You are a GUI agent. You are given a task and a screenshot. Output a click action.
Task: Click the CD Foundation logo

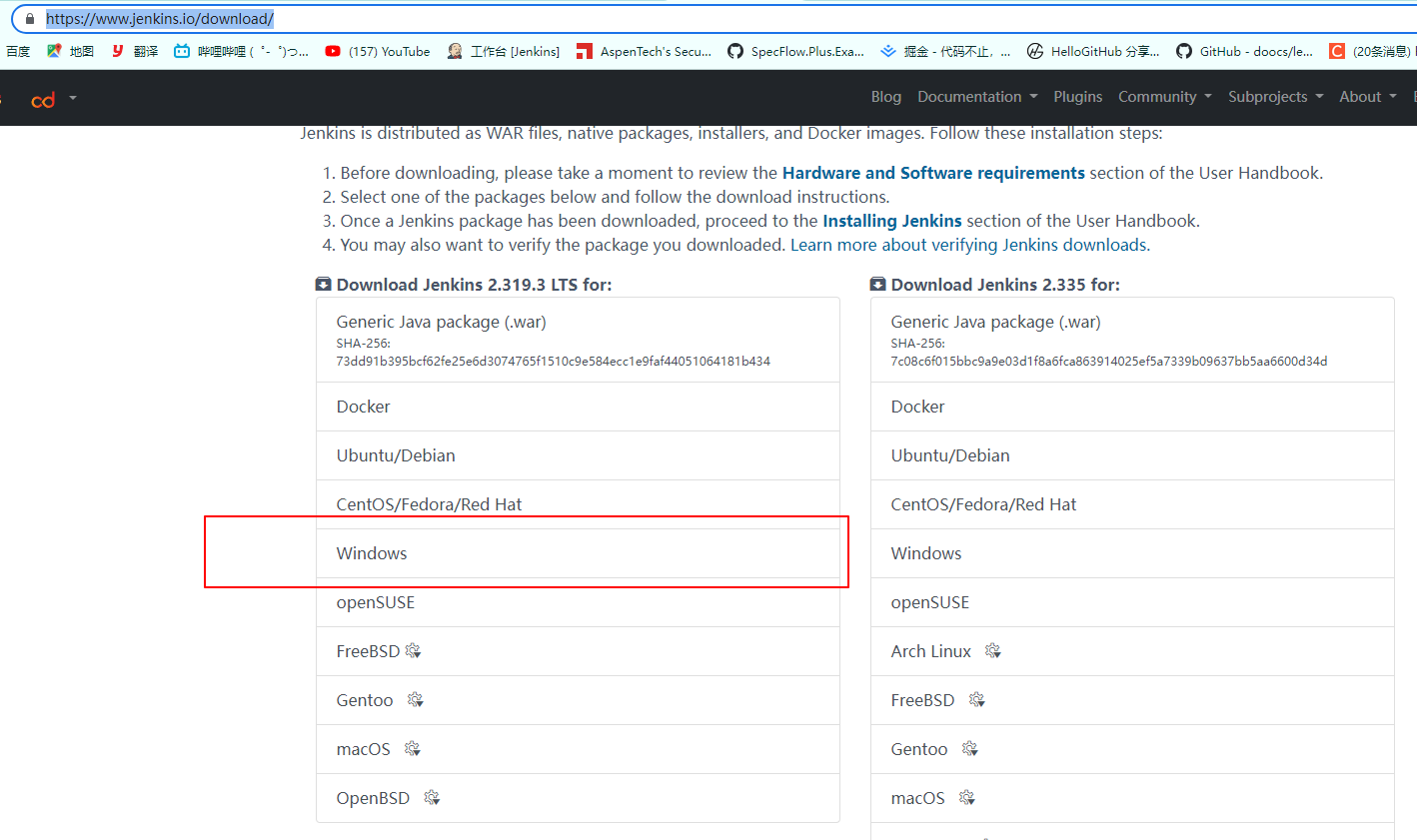coord(43,99)
